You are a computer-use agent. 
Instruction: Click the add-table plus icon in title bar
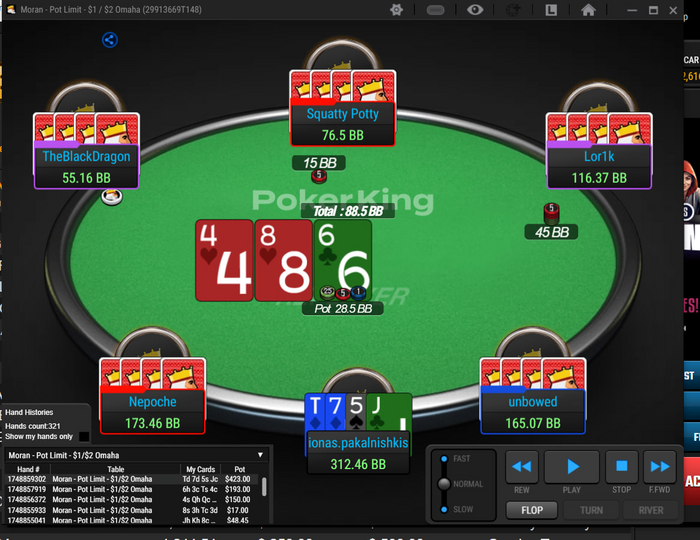coord(513,10)
